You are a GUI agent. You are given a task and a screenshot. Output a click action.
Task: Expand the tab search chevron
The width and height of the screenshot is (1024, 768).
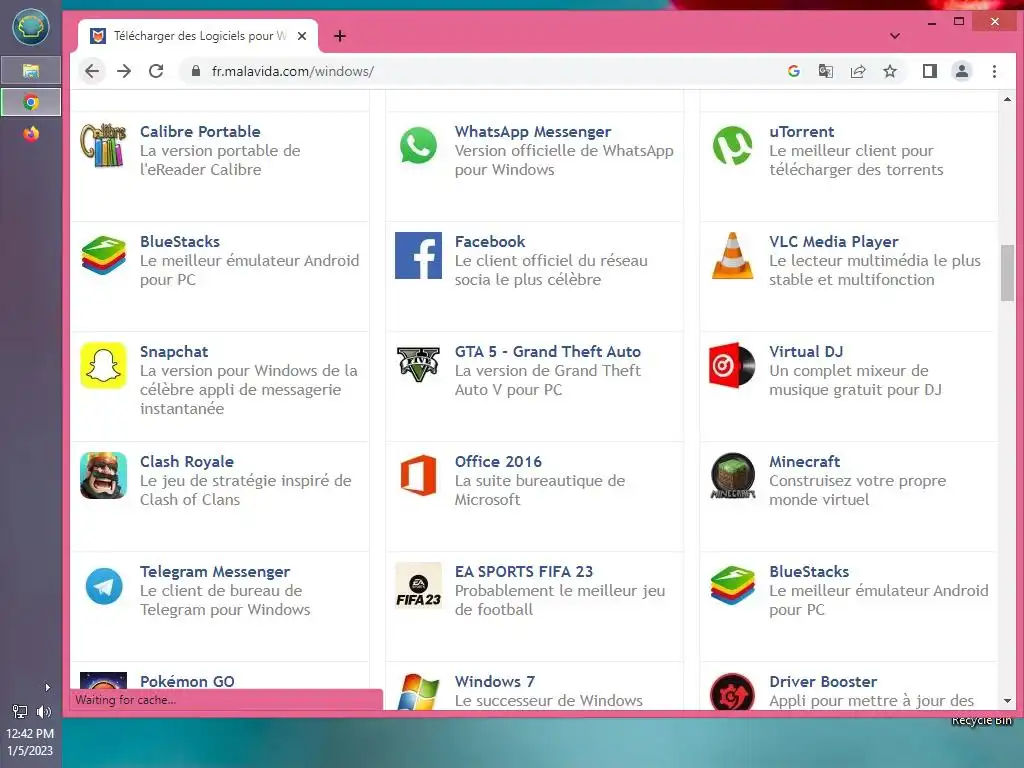pos(895,36)
